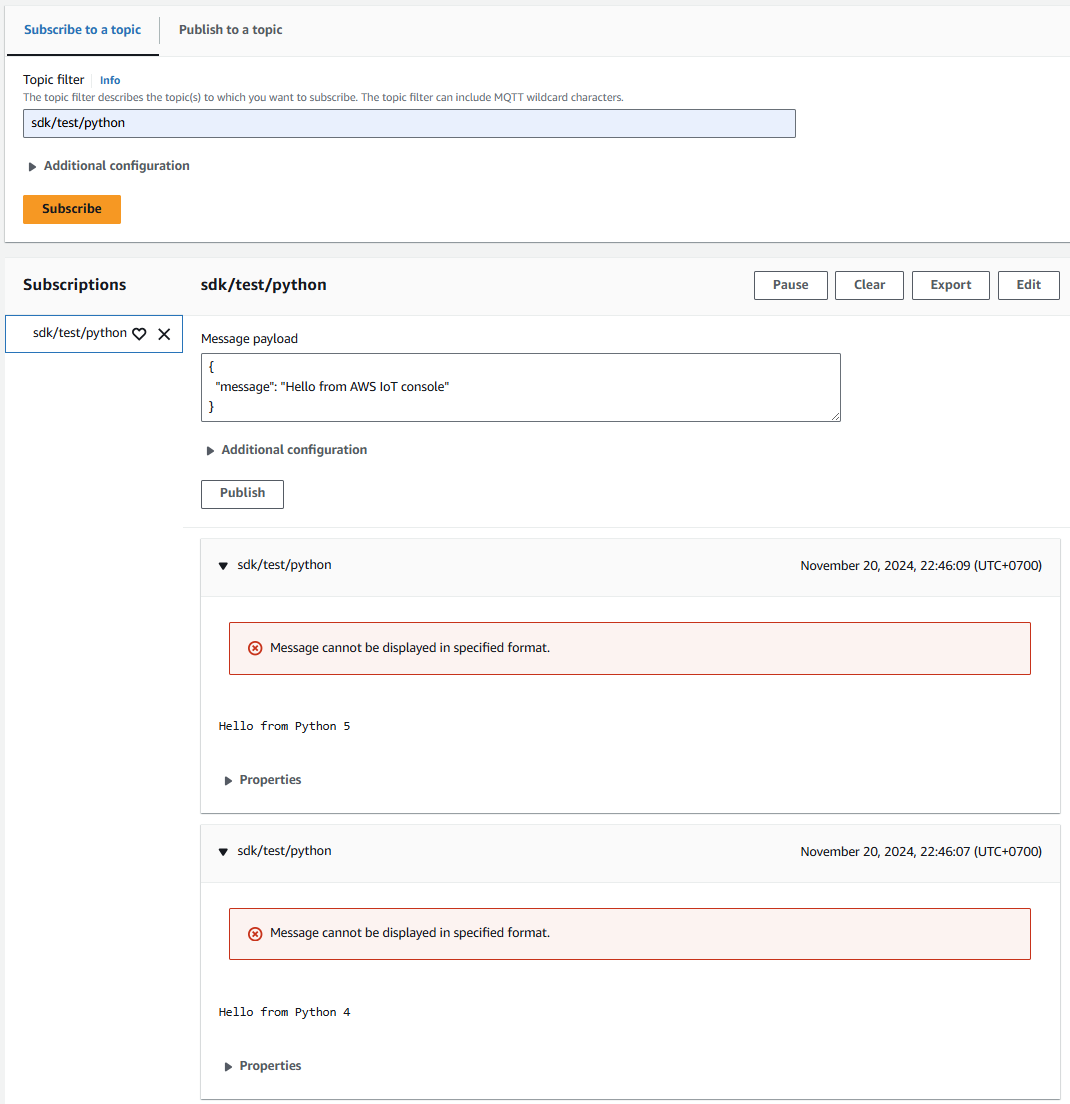The width and height of the screenshot is (1070, 1104).
Task: Export the subscription messages
Action: point(950,285)
